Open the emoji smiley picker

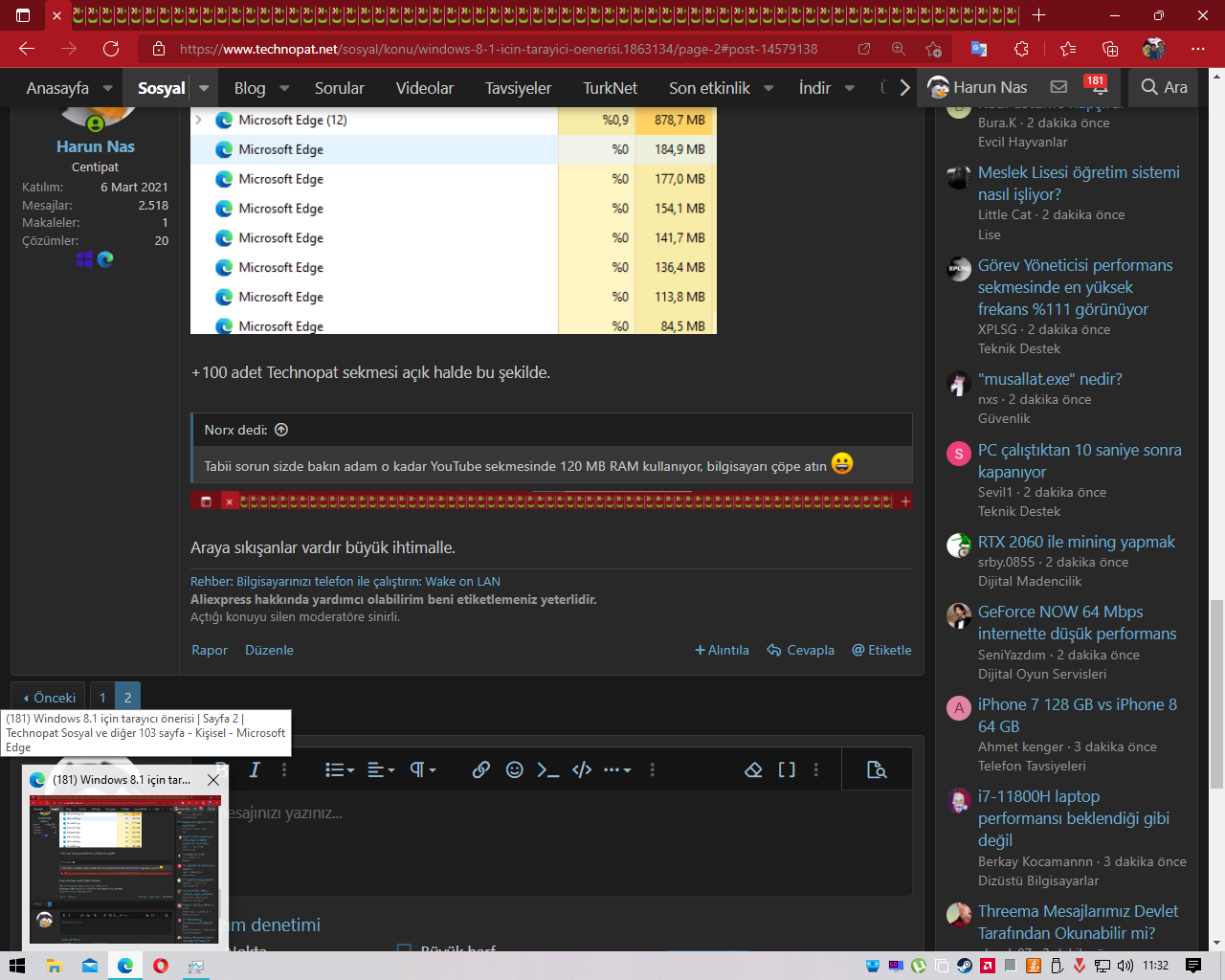click(515, 769)
